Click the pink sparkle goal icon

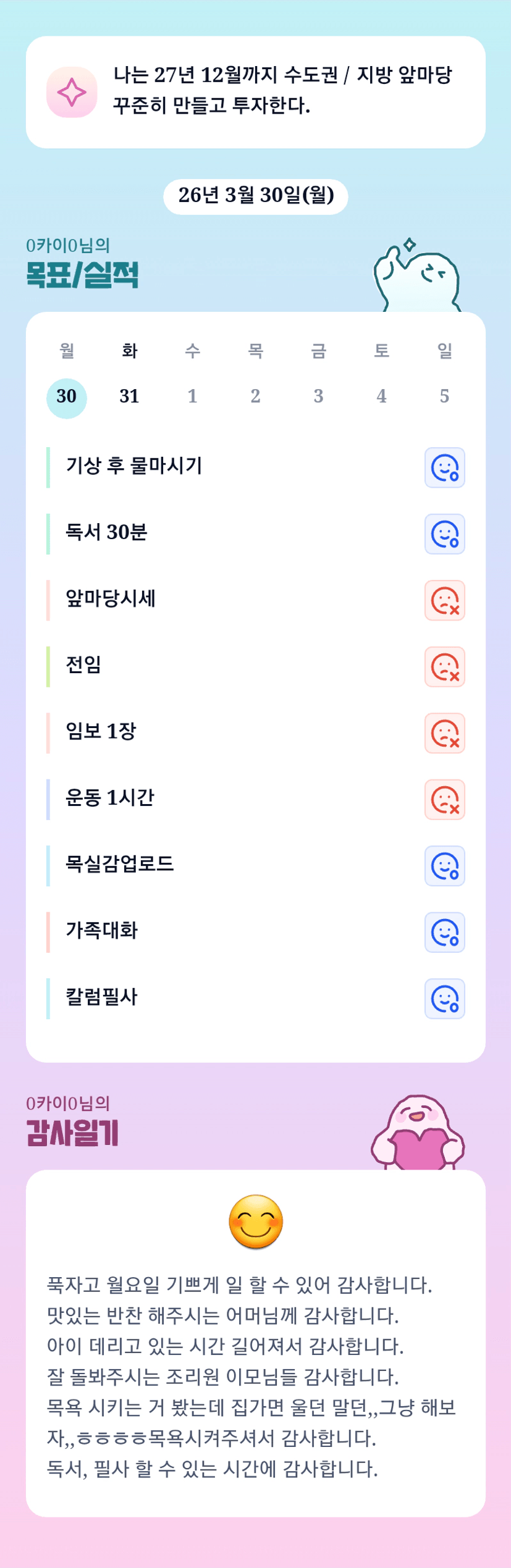tap(72, 92)
